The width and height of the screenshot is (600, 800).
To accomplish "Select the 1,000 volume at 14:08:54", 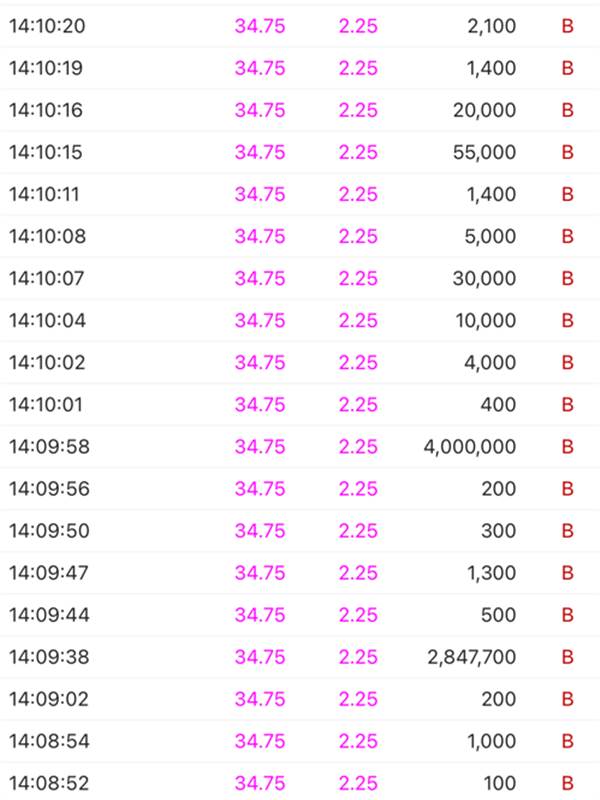I will pyautogui.click(x=491, y=741).
